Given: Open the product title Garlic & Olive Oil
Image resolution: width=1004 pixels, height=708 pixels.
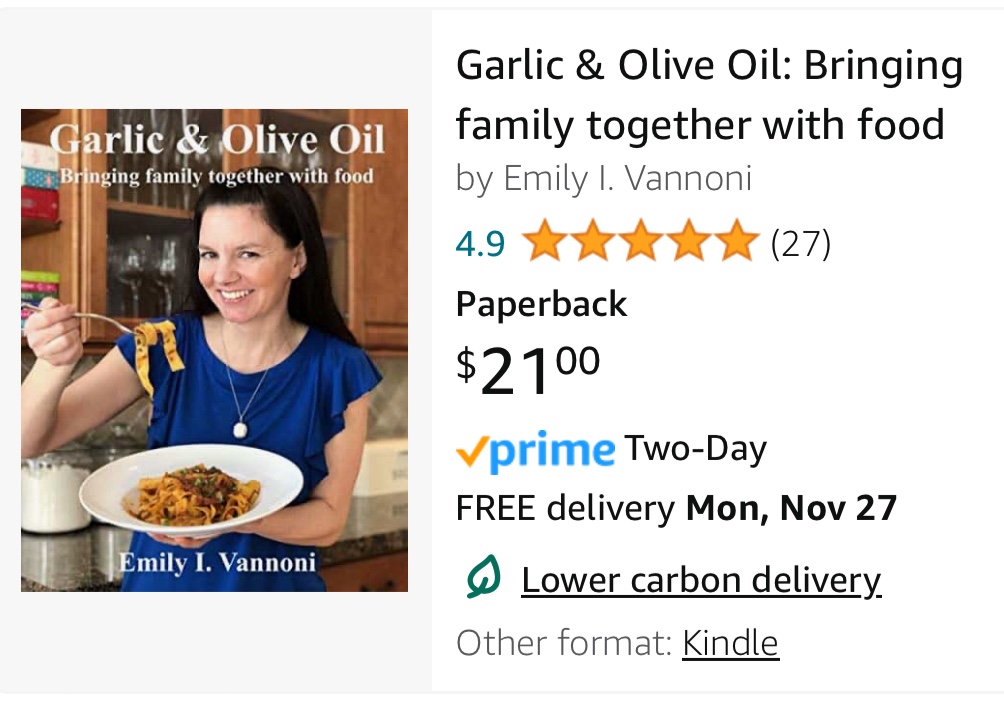Looking at the screenshot, I should click(x=708, y=95).
